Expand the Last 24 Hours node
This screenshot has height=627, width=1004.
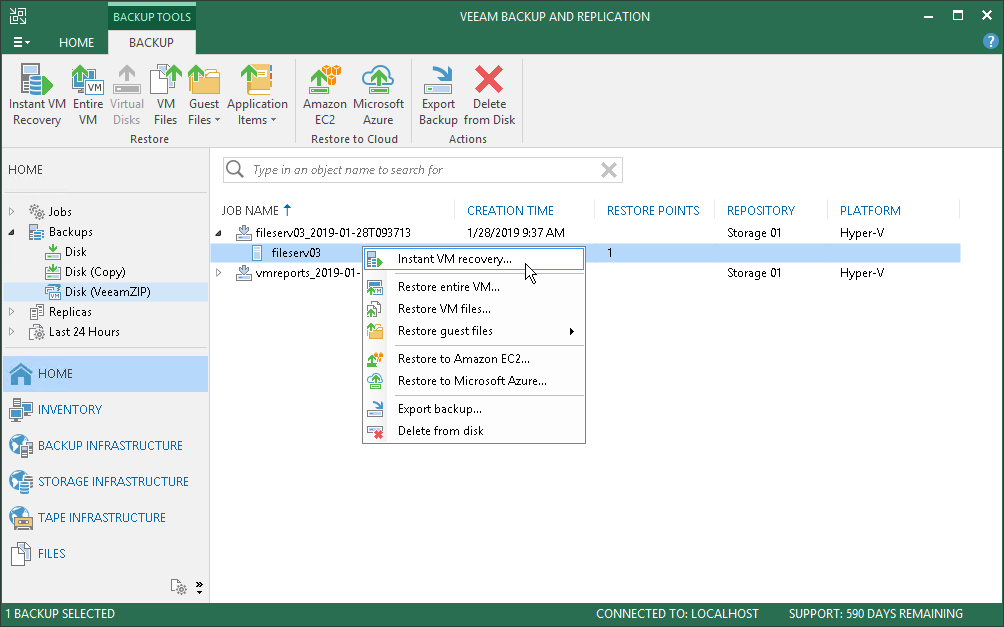tap(12, 332)
